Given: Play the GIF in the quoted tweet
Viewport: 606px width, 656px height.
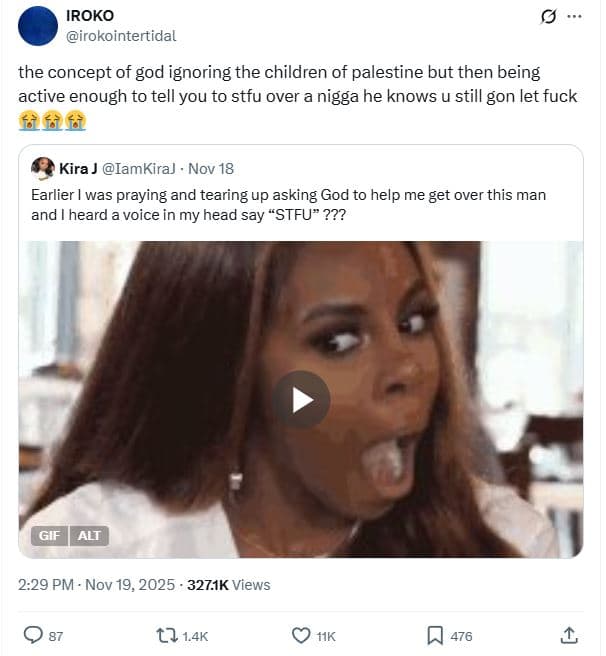Looking at the screenshot, I should click(301, 400).
